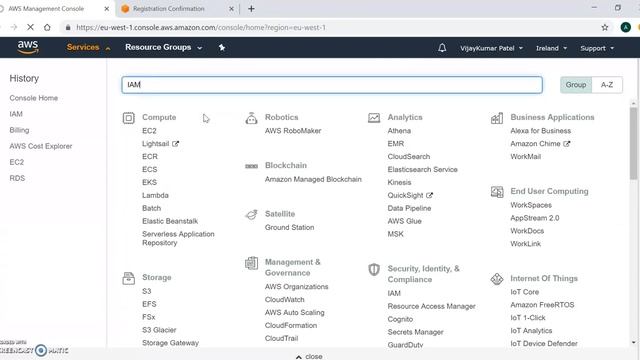Open Ground Station service
This screenshot has height=360, width=640.
tap(289, 227)
